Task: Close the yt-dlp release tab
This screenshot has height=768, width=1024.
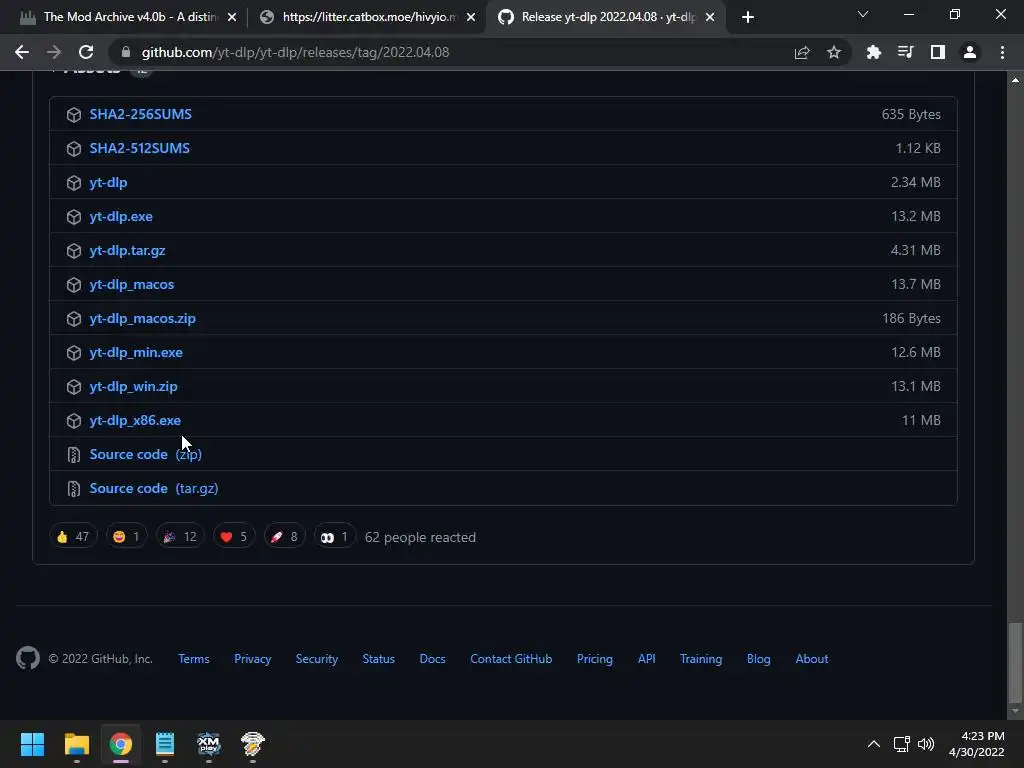Action: point(710,18)
